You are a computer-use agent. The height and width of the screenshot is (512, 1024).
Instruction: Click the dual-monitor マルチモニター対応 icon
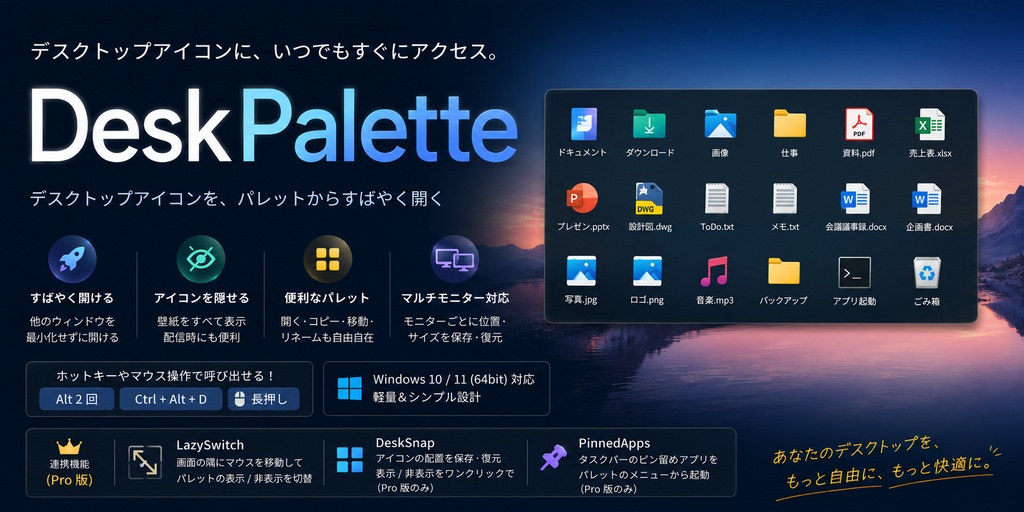pyautogui.click(x=455, y=259)
